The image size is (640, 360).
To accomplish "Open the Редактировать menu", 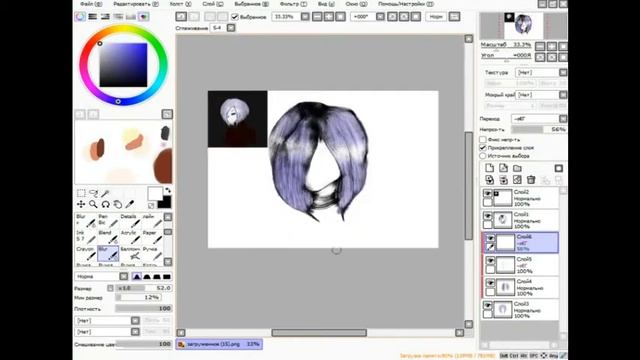I will point(136,4).
